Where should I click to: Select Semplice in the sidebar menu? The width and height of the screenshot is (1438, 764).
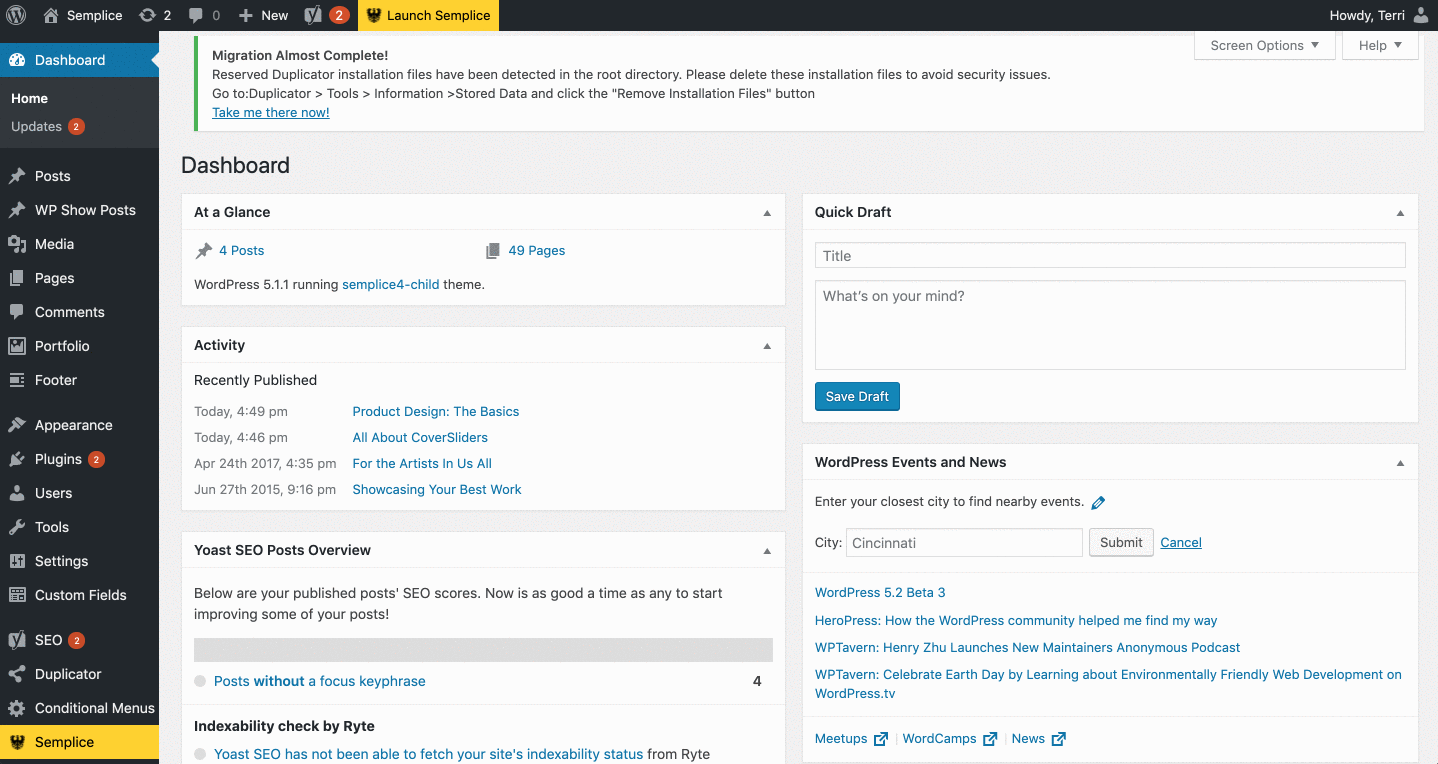click(x=64, y=742)
